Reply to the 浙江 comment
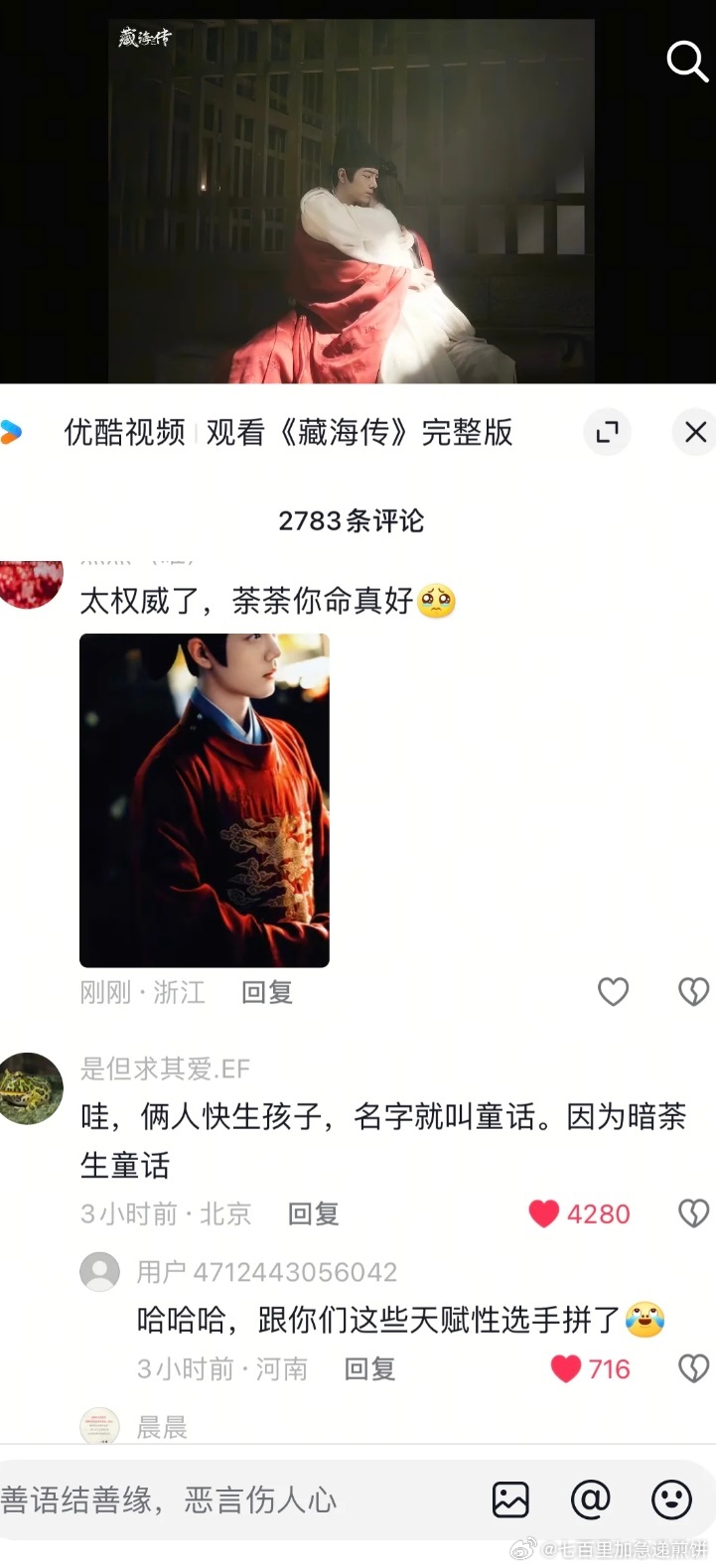 [x=267, y=992]
